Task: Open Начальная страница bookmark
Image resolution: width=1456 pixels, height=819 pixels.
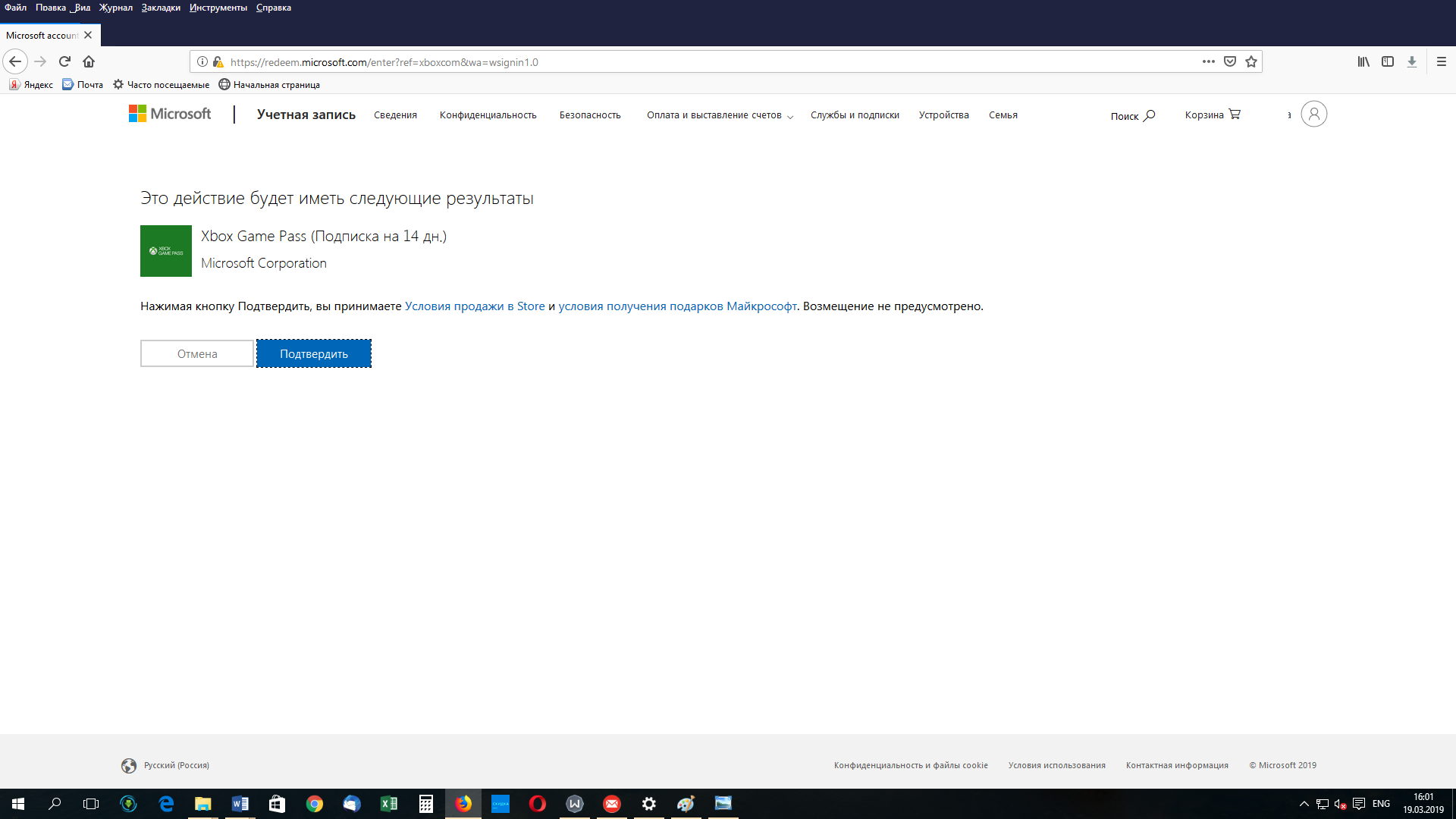Action: 269,85
